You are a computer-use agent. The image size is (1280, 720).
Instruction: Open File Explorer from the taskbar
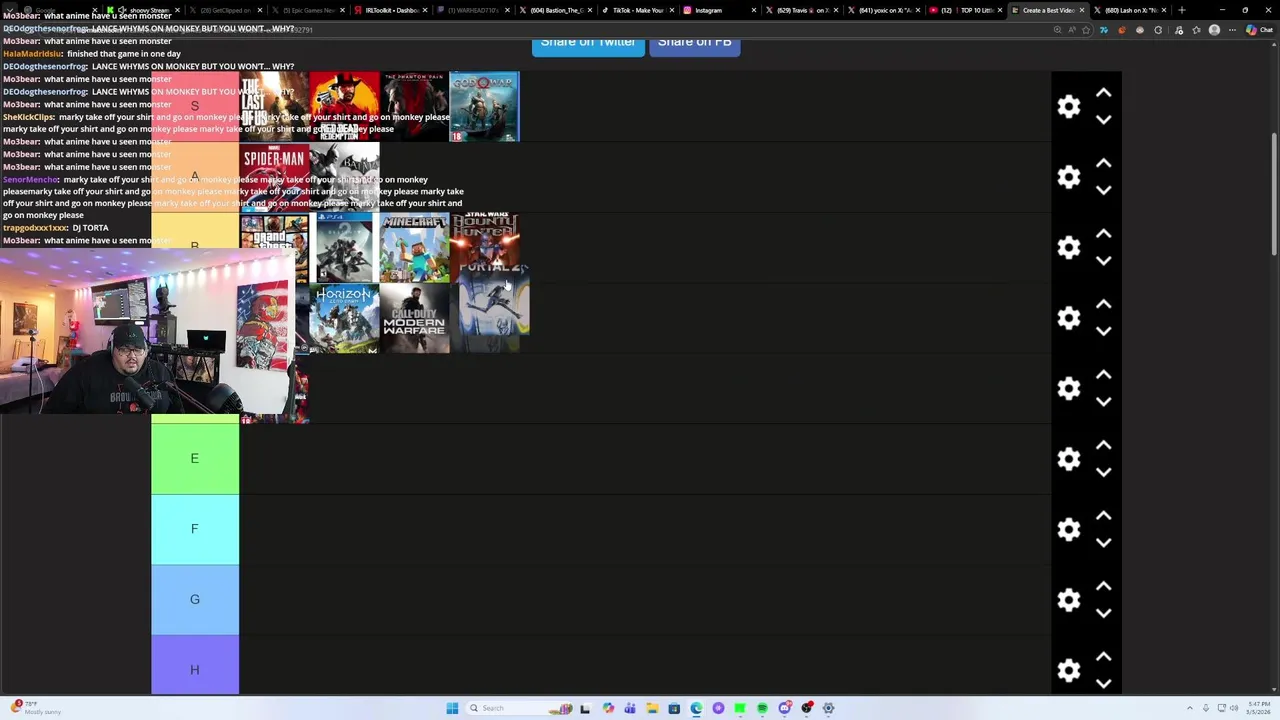[x=652, y=708]
